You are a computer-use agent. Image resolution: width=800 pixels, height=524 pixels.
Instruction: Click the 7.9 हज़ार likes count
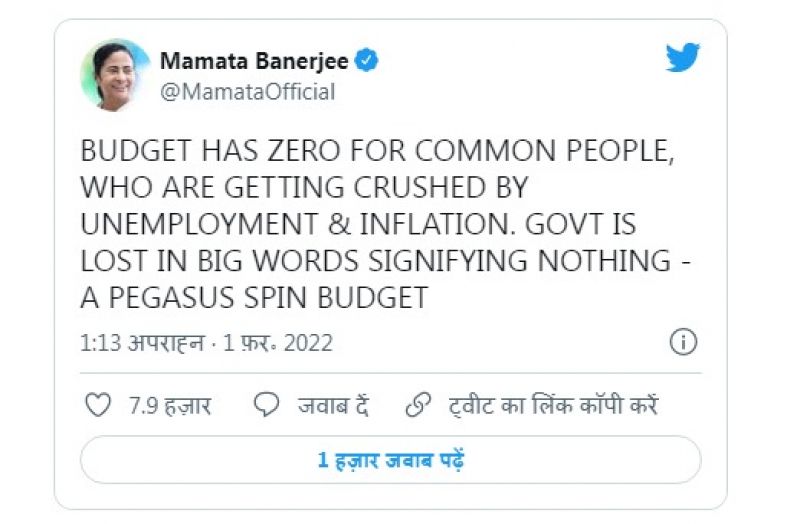tap(170, 406)
